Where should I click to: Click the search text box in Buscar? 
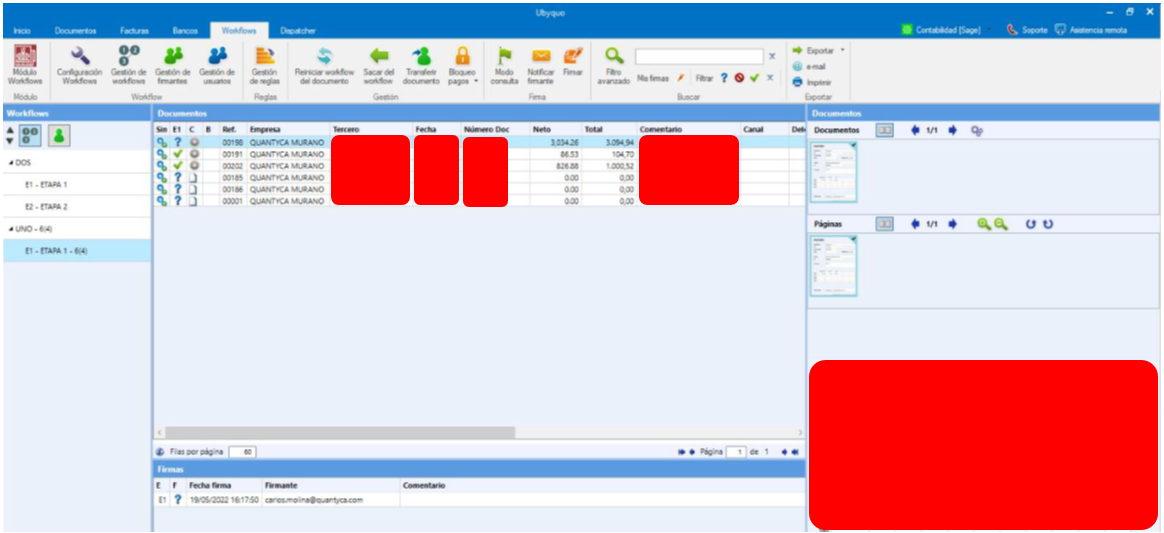click(699, 56)
